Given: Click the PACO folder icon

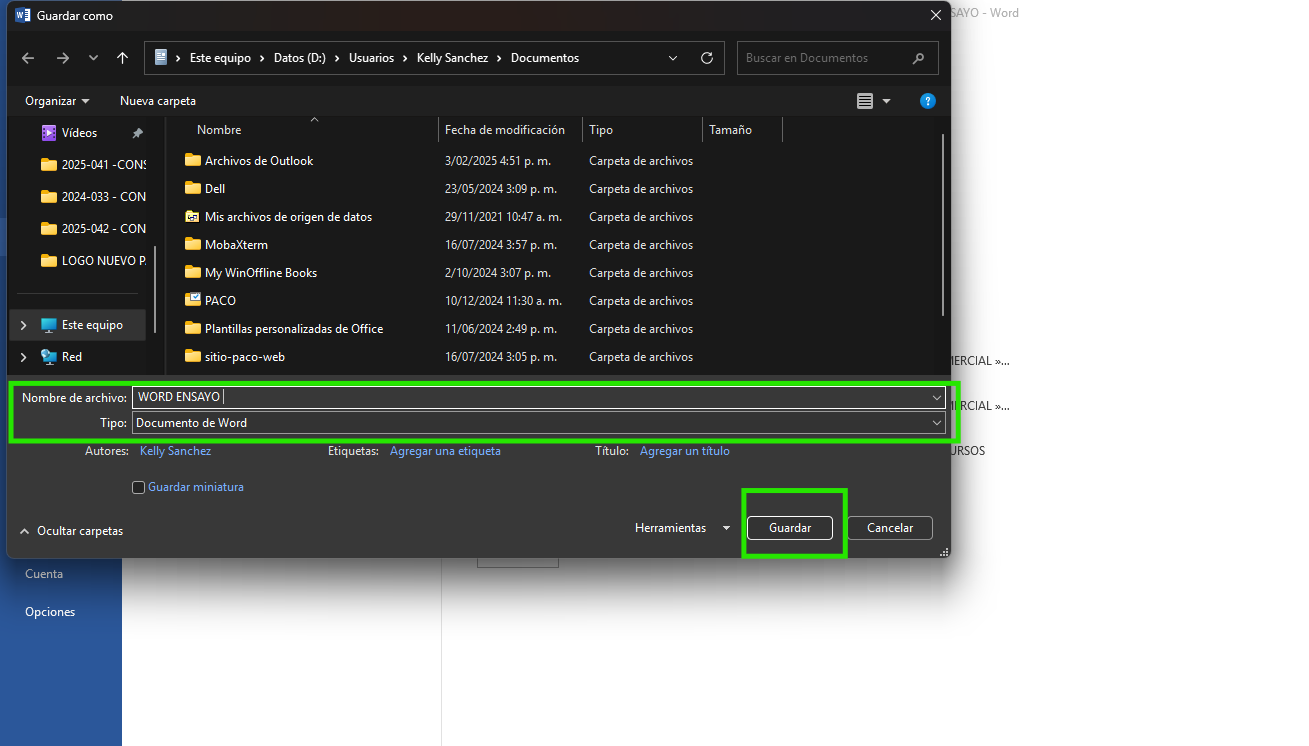Looking at the screenshot, I should [193, 301].
